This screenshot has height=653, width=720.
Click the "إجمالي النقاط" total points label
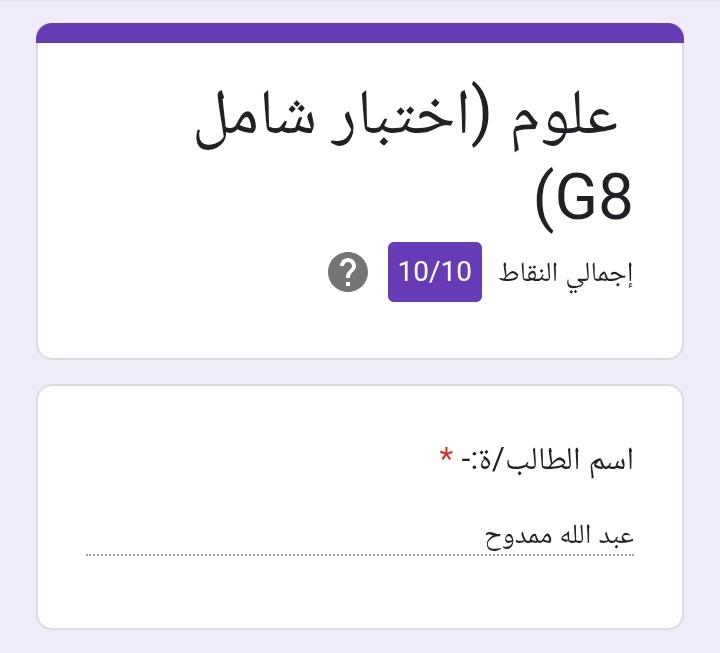pos(566,273)
